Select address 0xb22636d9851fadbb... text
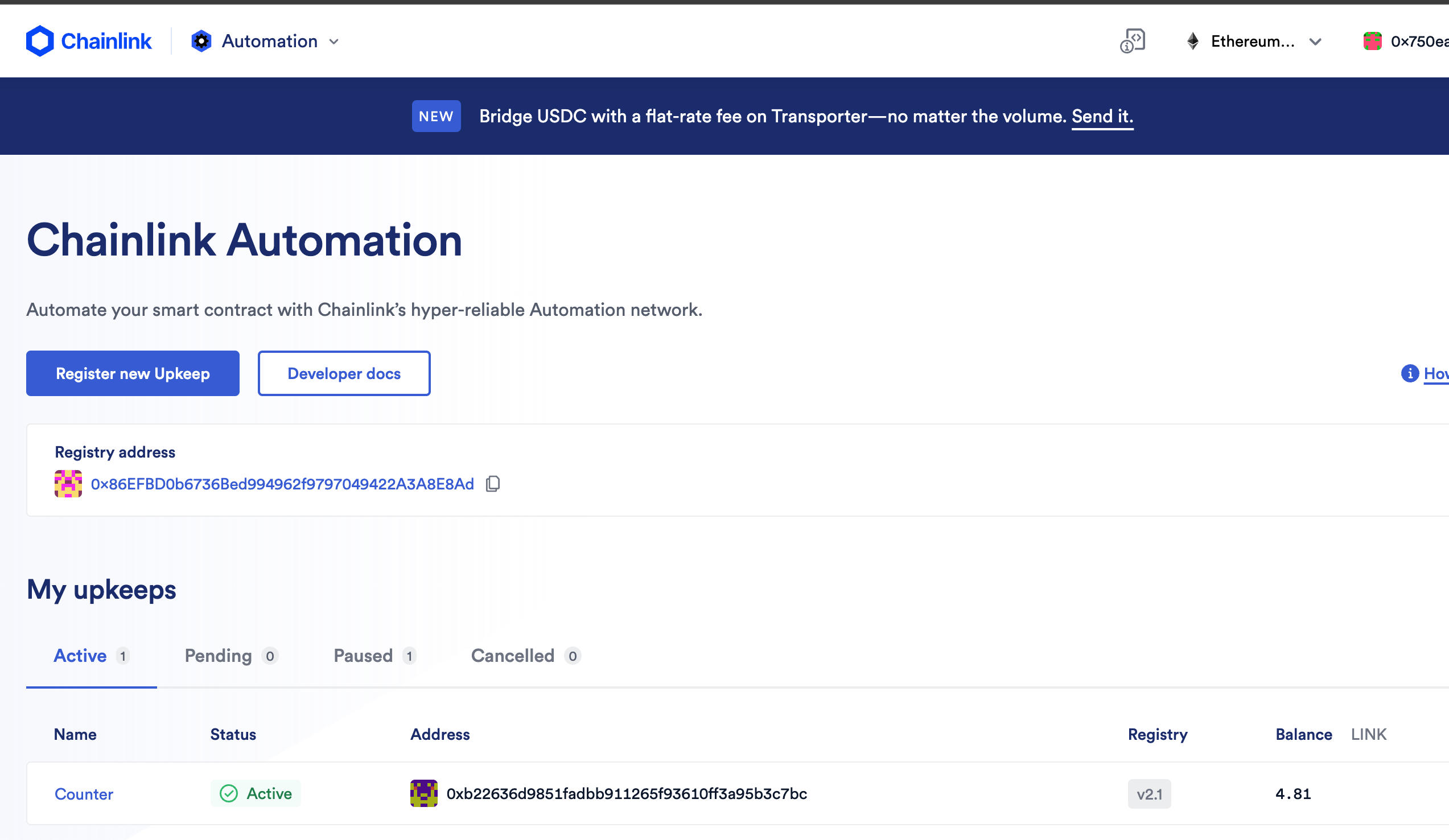 (x=627, y=793)
